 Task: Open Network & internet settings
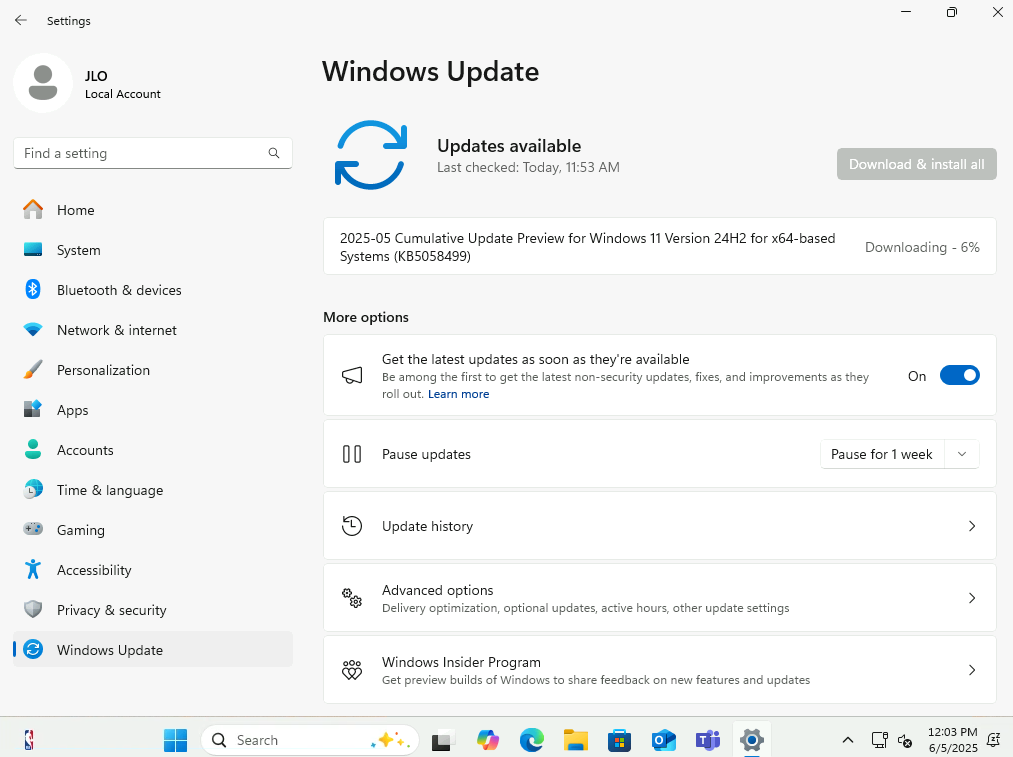tap(152, 329)
